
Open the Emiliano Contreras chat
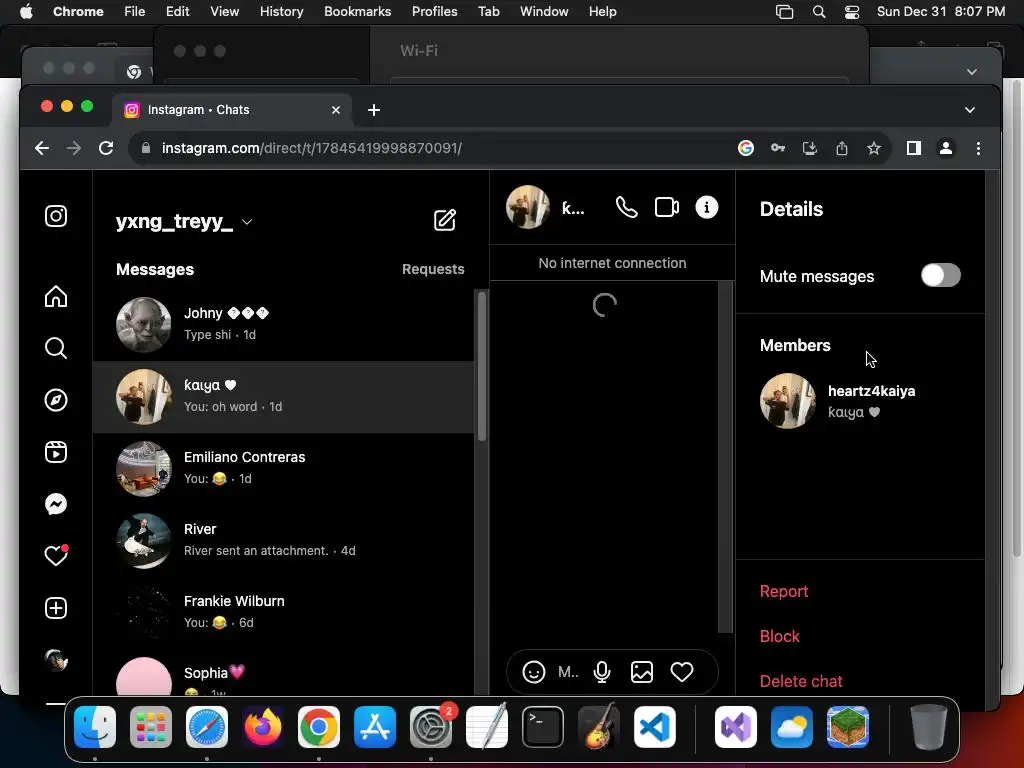coord(284,468)
